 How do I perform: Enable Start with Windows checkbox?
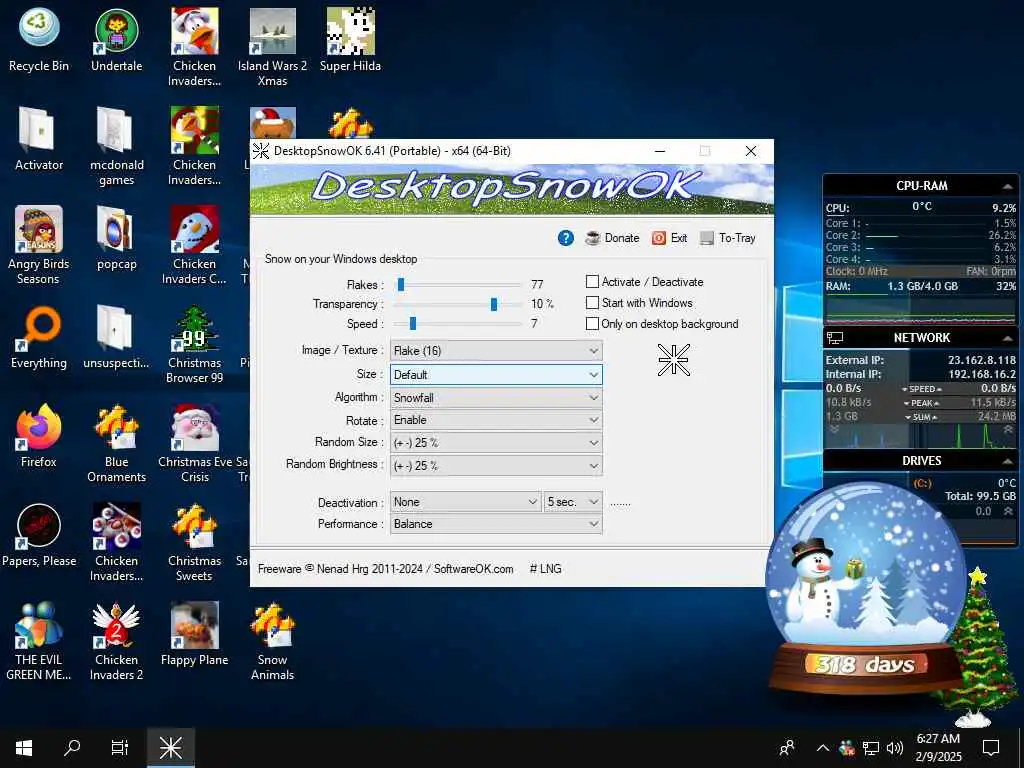(592, 302)
